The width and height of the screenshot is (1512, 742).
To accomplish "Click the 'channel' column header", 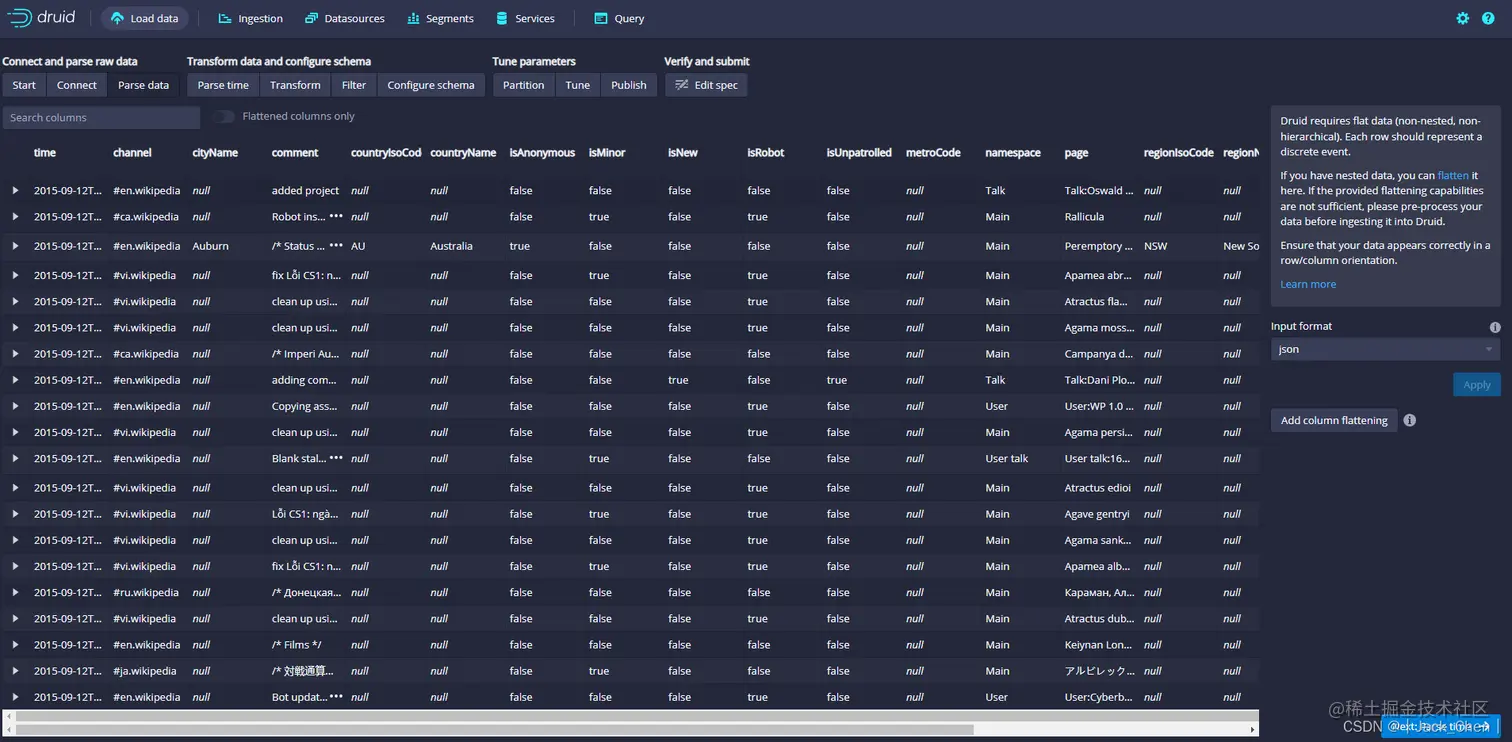I will pos(132,153).
